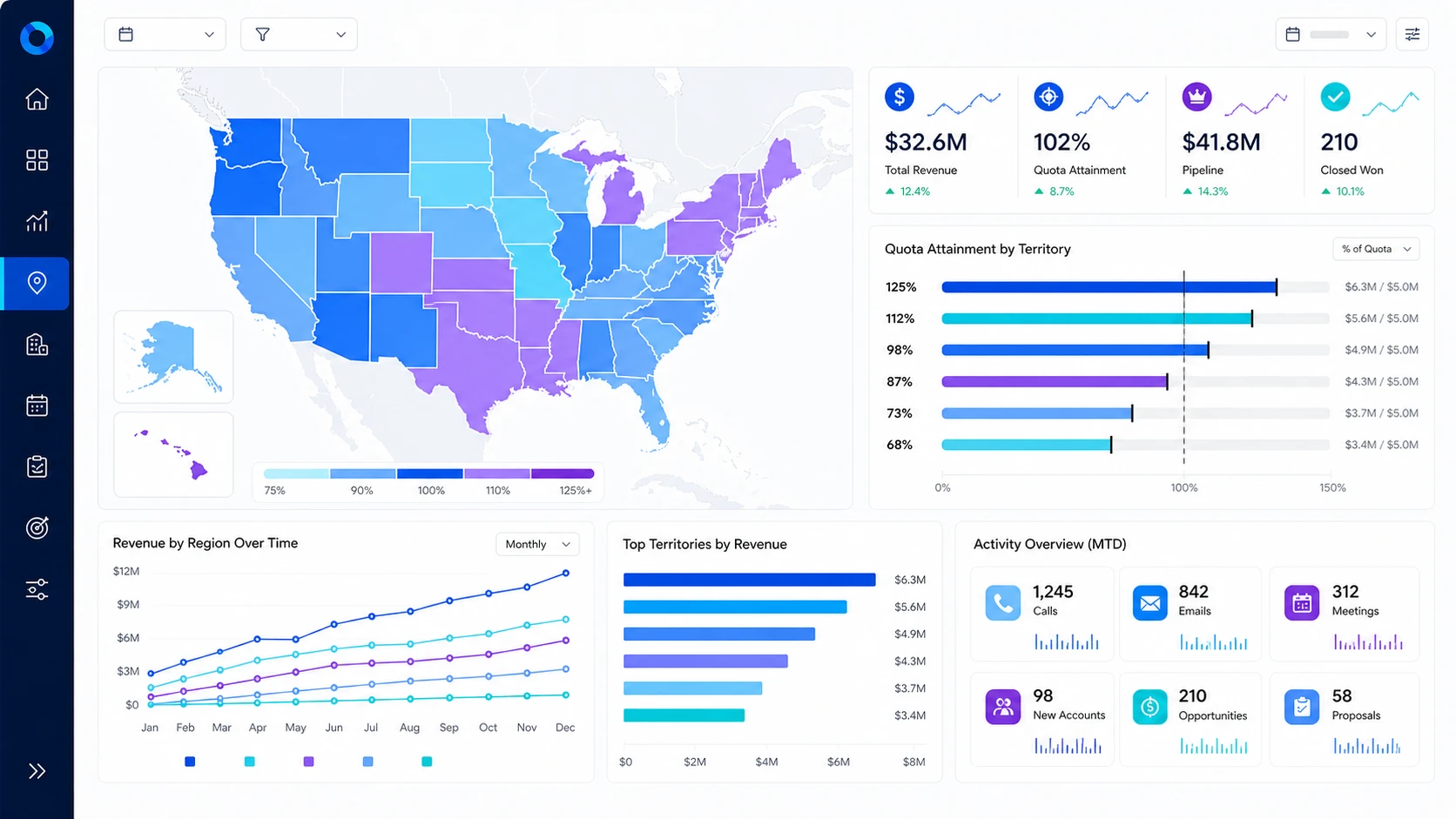The width and height of the screenshot is (1456, 819).
Task: Open the buildings accounts icon in sidebar
Action: click(x=37, y=345)
